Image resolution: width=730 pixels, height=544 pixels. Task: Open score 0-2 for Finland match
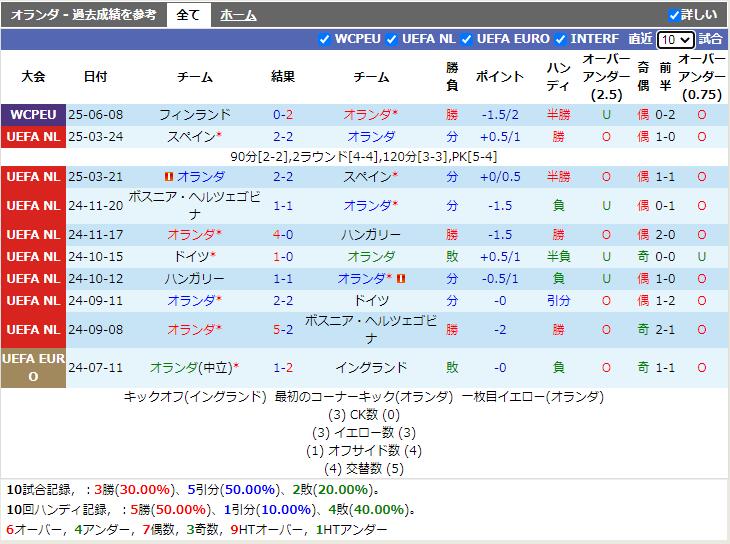283,115
